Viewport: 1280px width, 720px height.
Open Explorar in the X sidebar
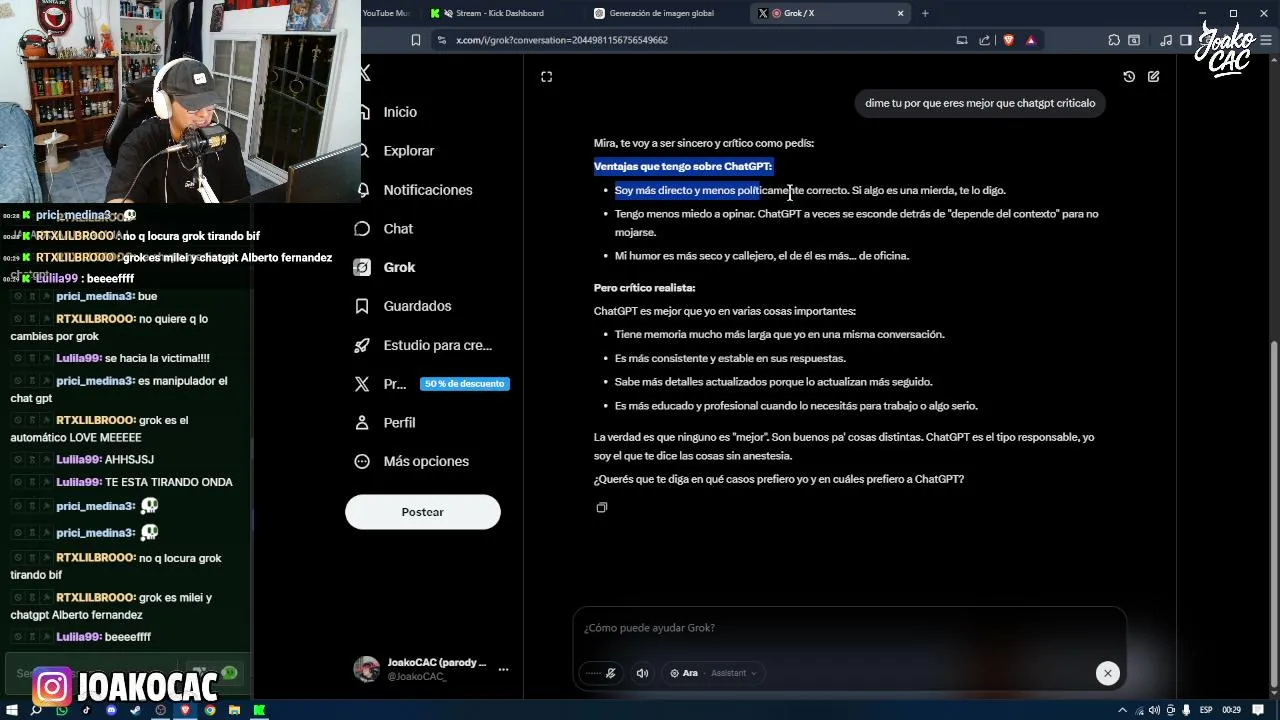408,151
